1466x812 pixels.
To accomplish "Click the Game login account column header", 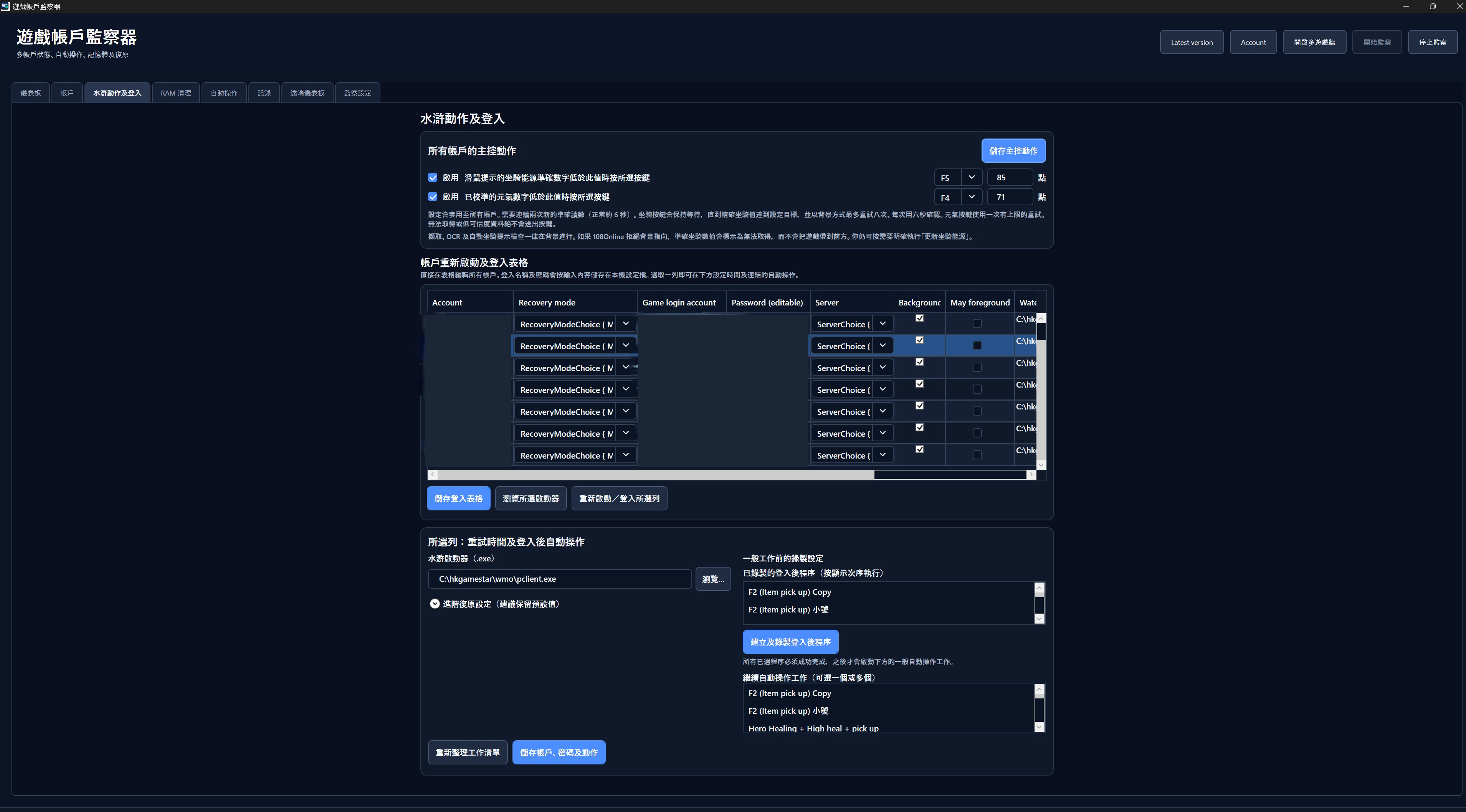I will coord(681,302).
